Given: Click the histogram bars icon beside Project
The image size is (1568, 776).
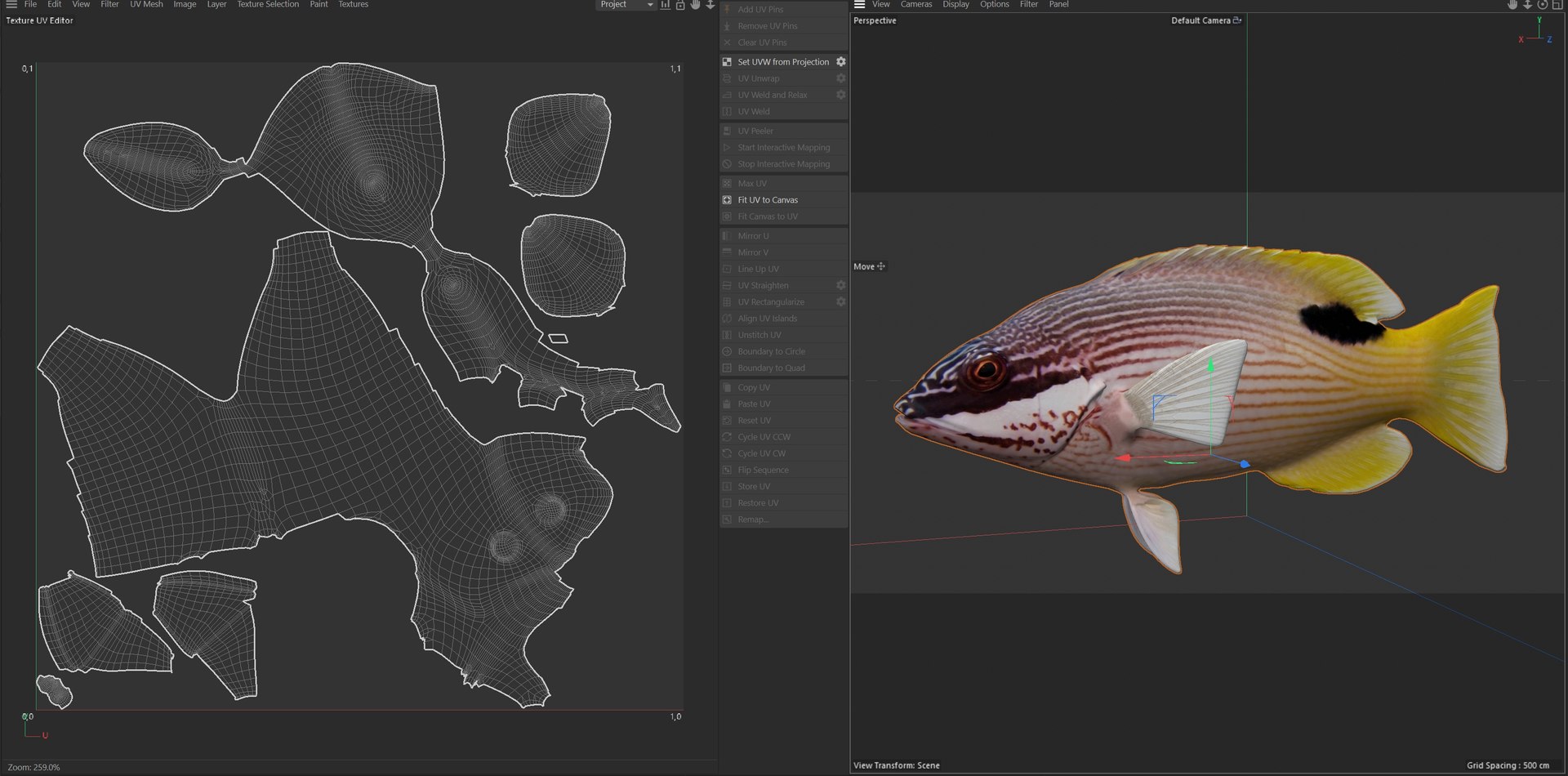Looking at the screenshot, I should click(x=666, y=5).
